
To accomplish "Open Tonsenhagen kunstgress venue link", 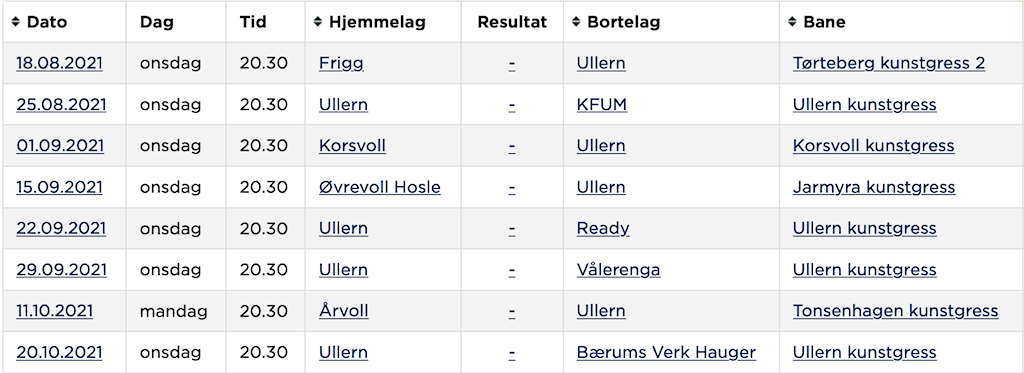I will (895, 311).
